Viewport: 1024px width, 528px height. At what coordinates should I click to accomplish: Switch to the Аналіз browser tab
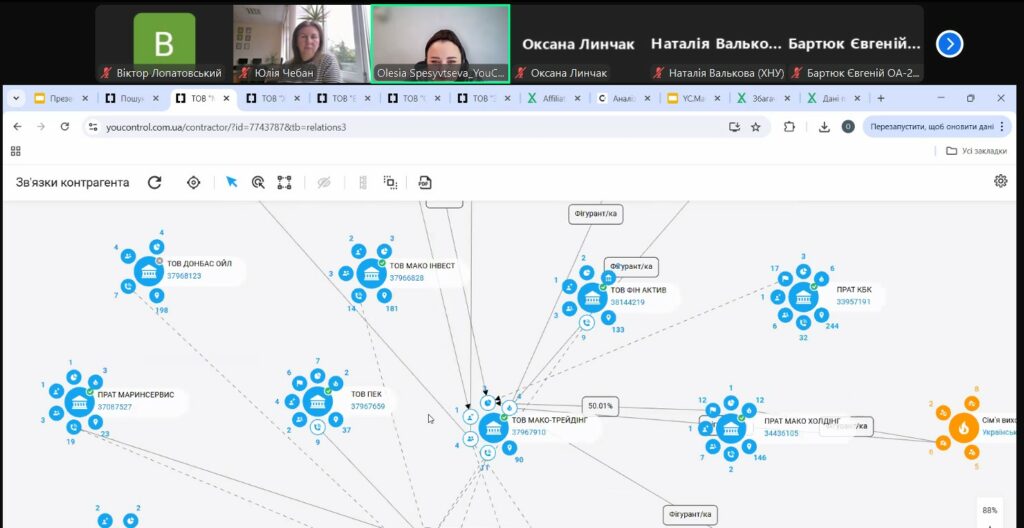point(625,99)
